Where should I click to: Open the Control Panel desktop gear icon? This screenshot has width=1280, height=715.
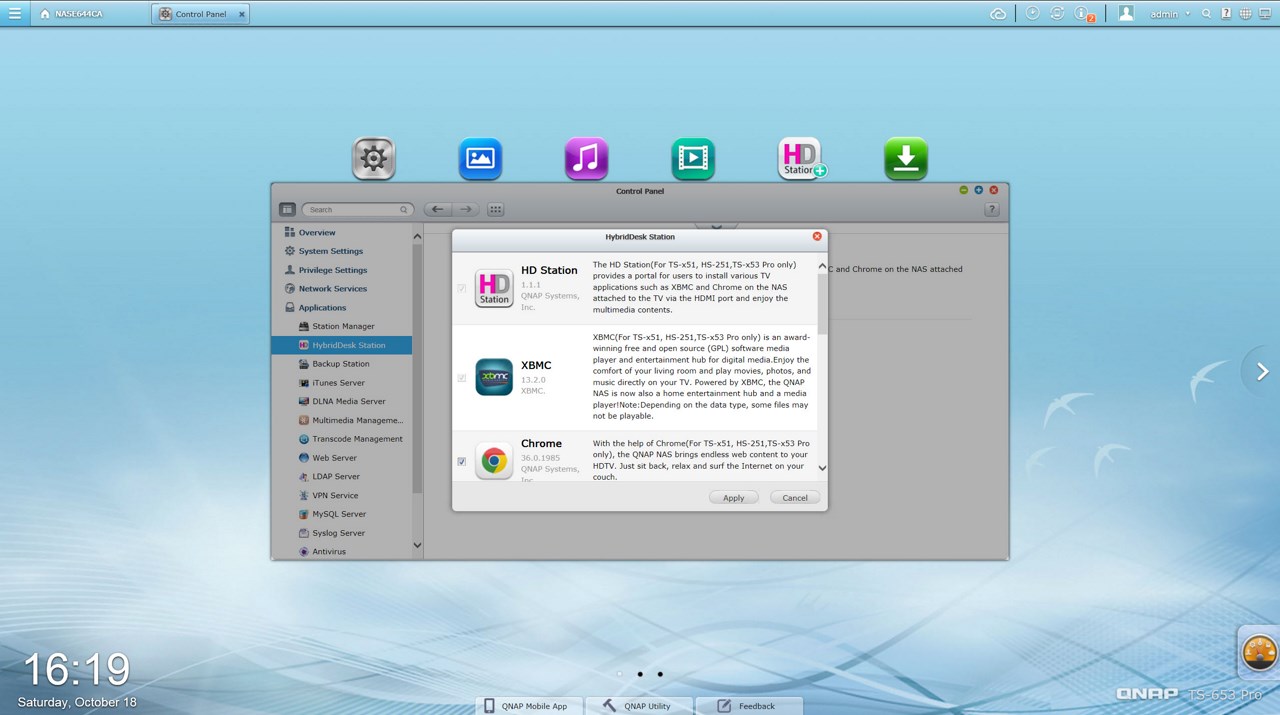point(374,159)
